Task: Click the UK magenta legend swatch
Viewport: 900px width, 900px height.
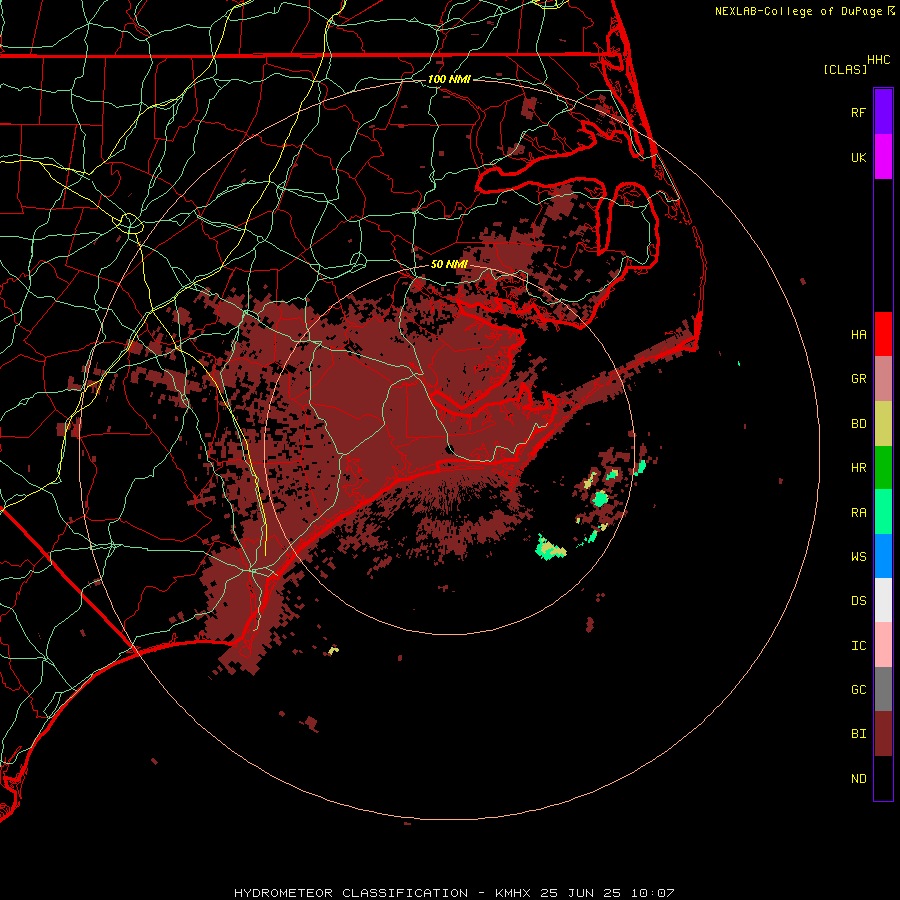Action: click(883, 157)
